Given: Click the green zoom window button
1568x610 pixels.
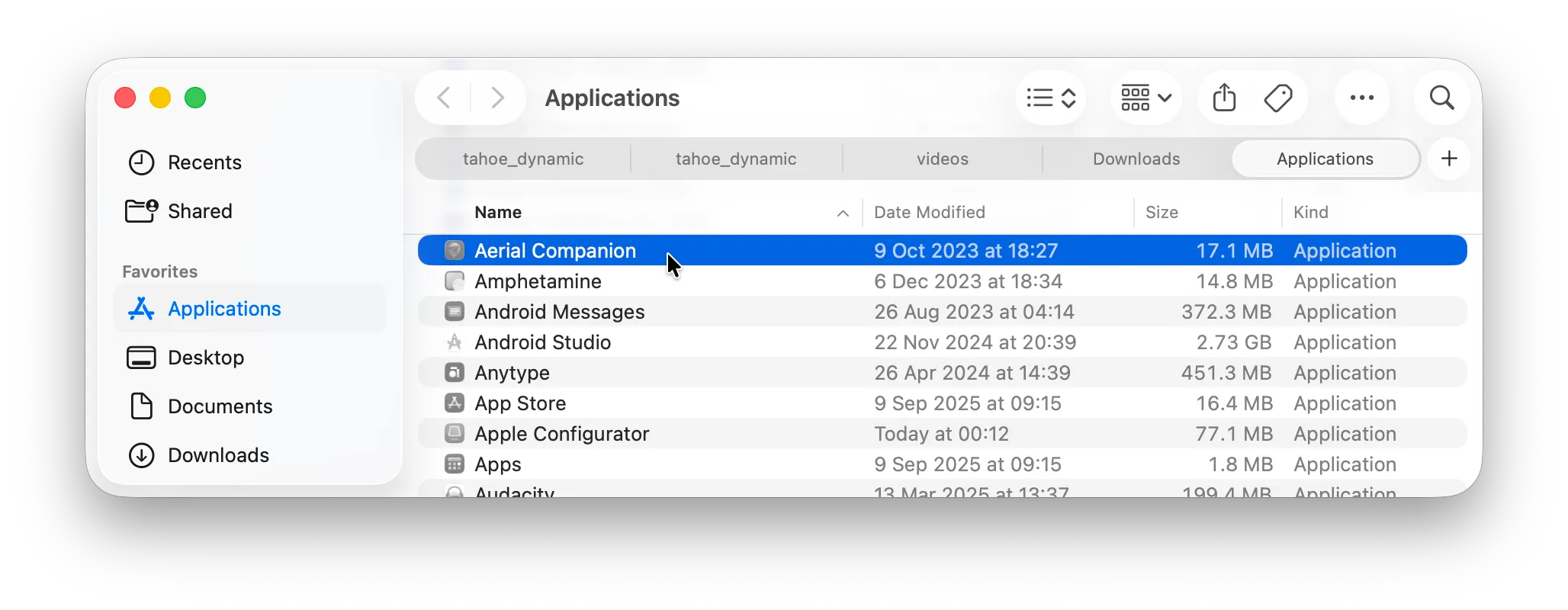Looking at the screenshot, I should point(195,98).
